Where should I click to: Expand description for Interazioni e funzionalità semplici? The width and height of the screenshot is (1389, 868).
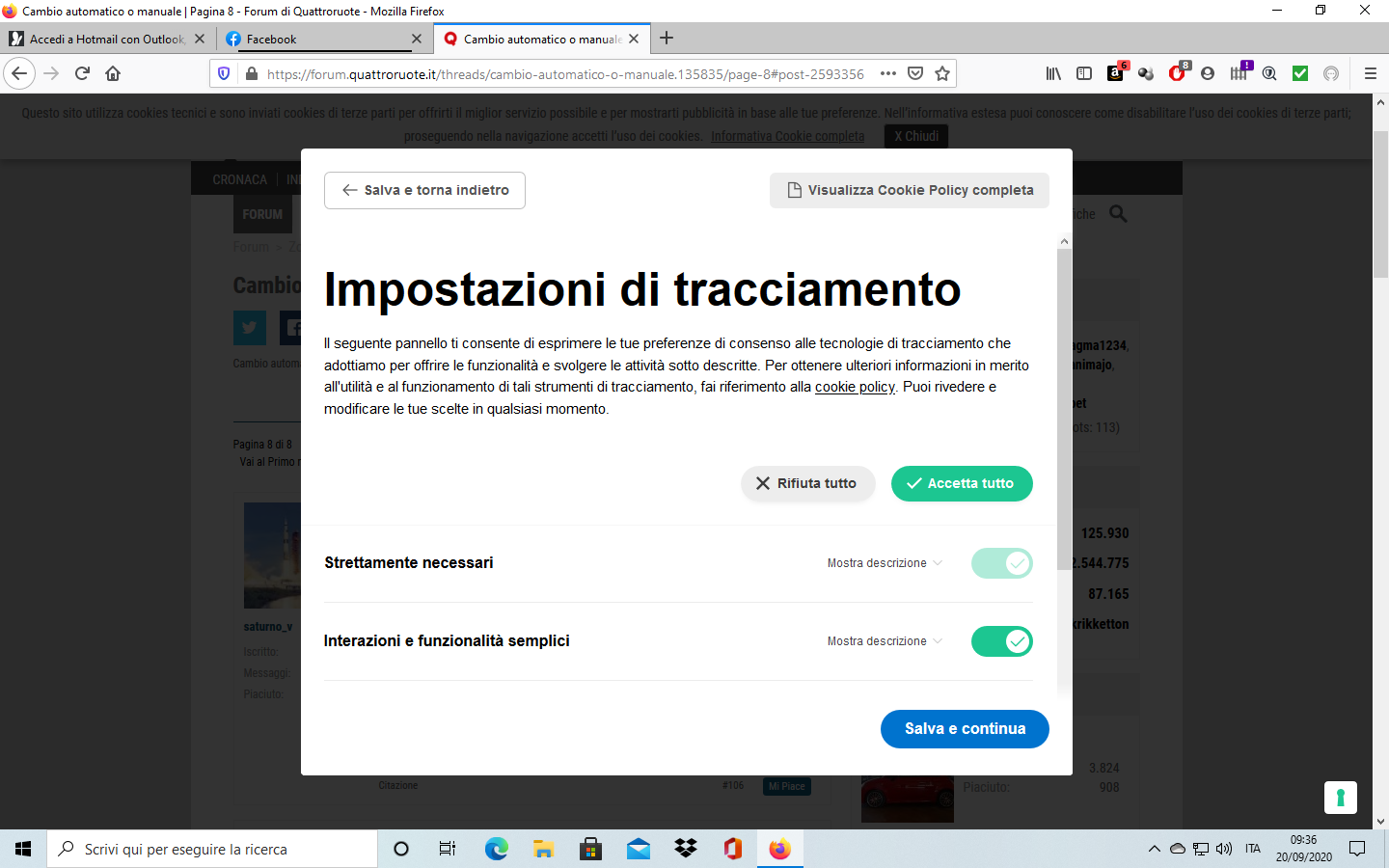coord(885,641)
